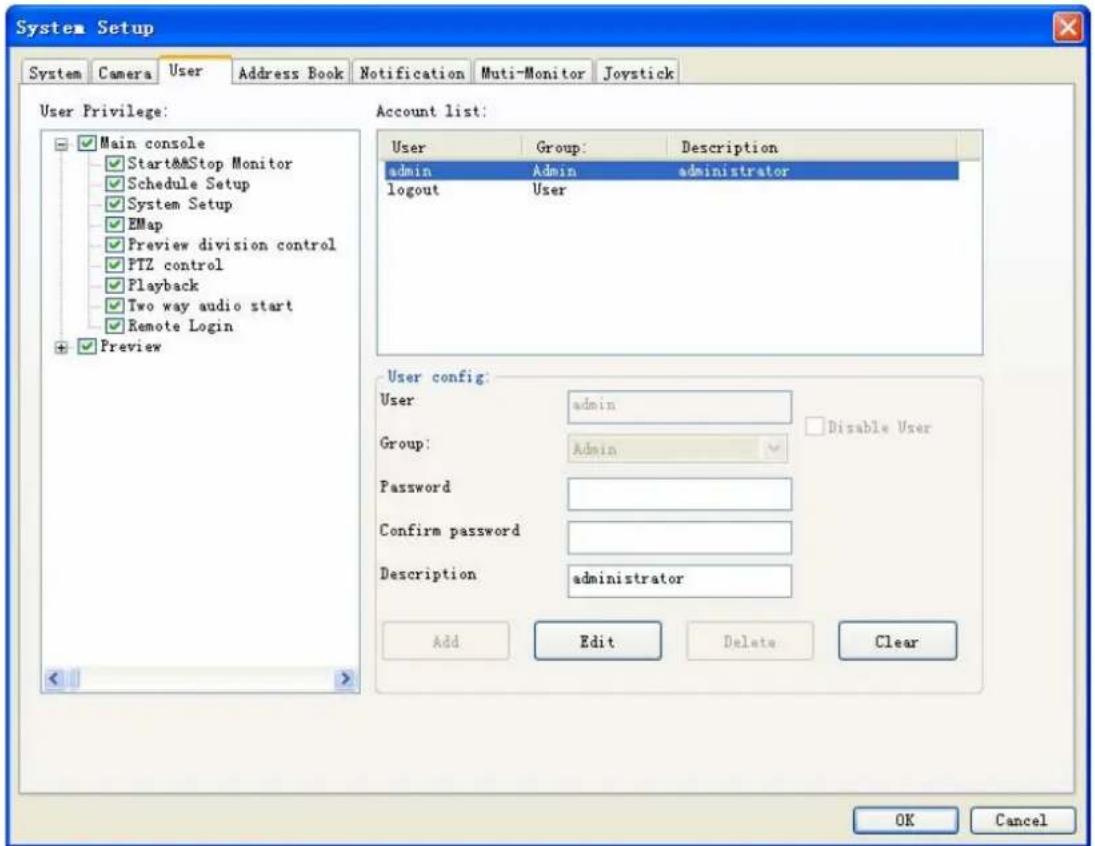The height and width of the screenshot is (846, 1095).
Task: Close the System Setup dialog
Action: (1068, 28)
